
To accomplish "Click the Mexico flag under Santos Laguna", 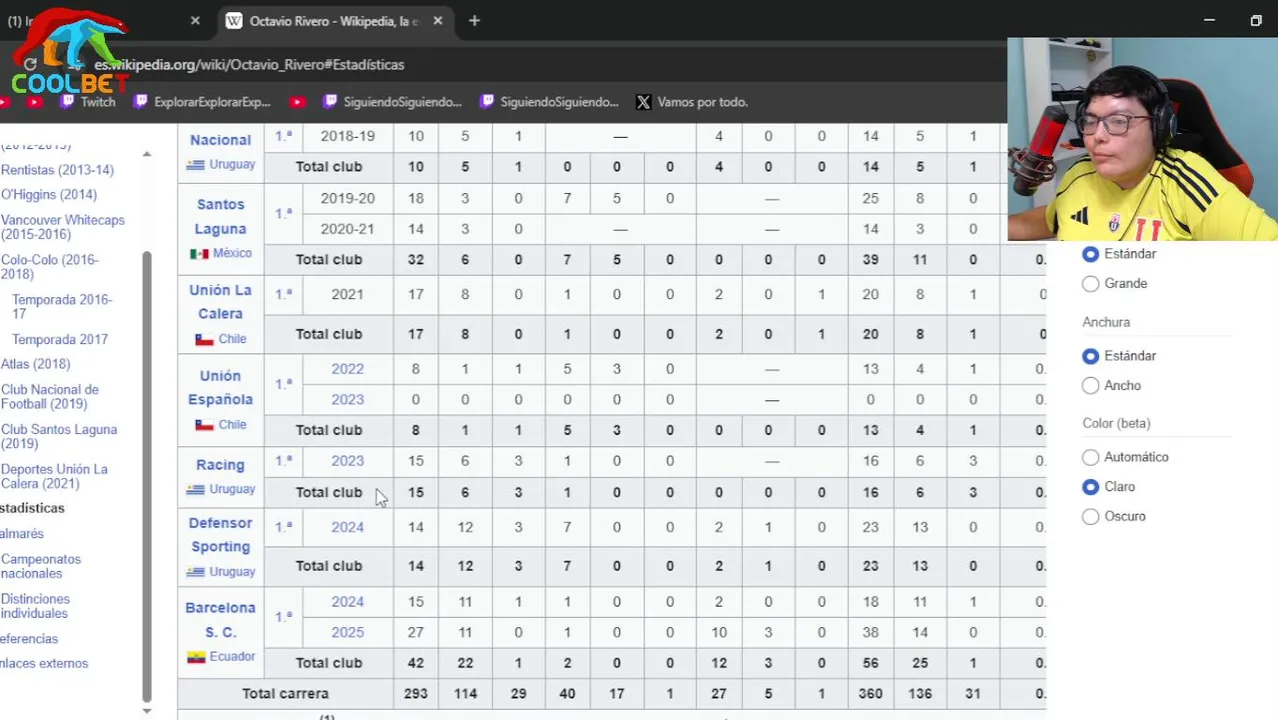I will [199, 254].
